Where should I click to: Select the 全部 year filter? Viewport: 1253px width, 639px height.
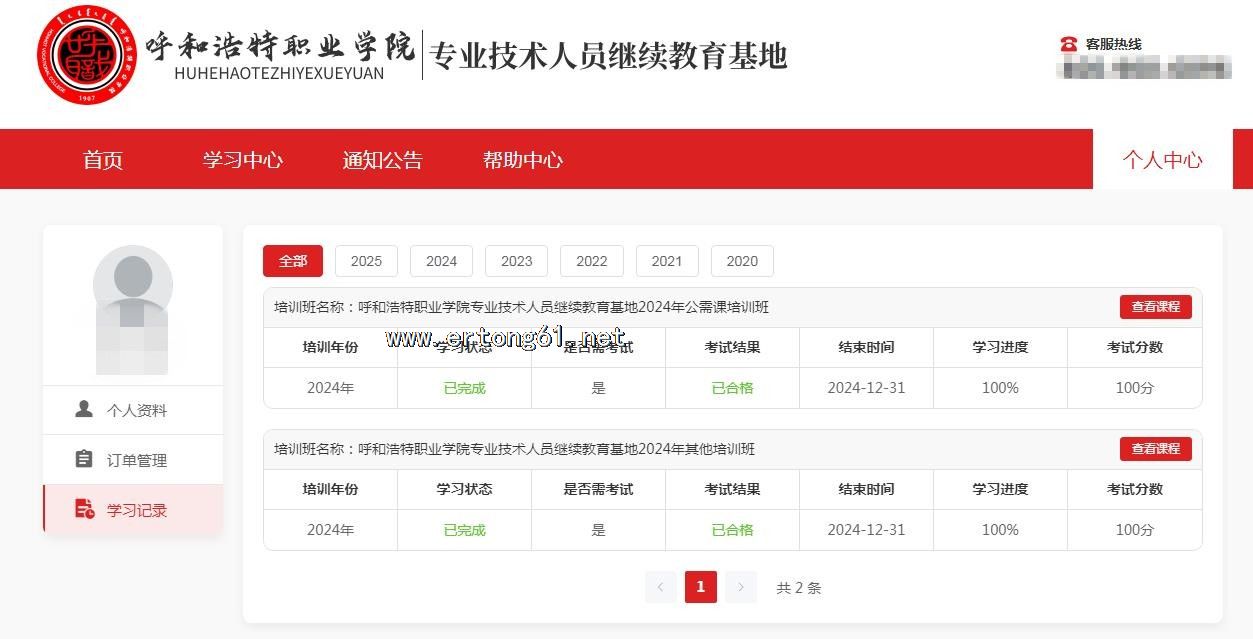pos(293,261)
